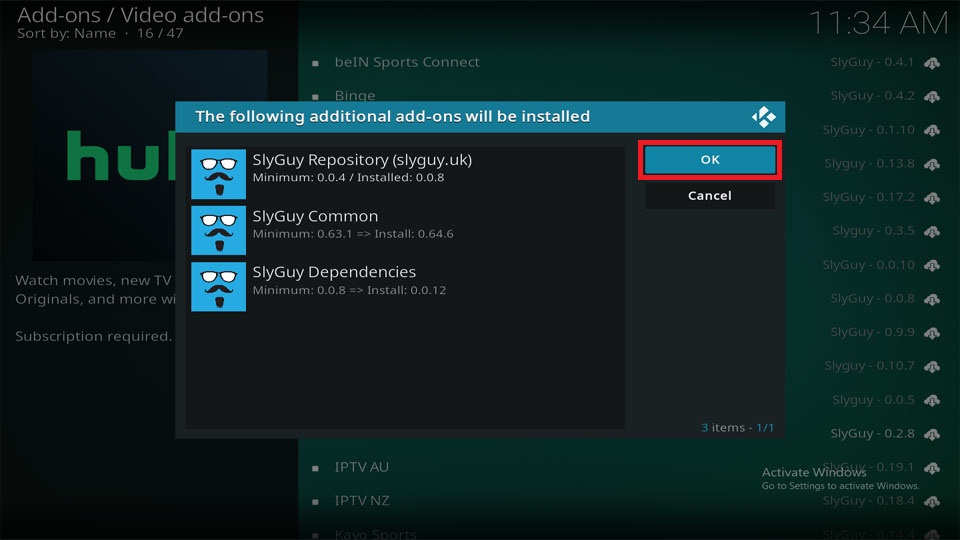Screen dimensions: 960x540
Task: Click cloud icon next to Slyguy - 0.0.8
Action: [932, 299]
